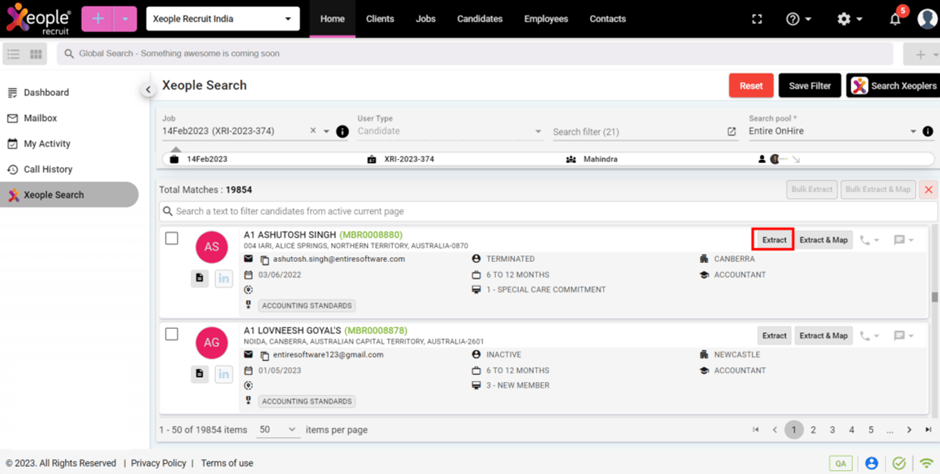Image resolution: width=940 pixels, height=474 pixels.
Task: Open Mailbox in the sidebar
Action: pyautogui.click(x=40, y=118)
